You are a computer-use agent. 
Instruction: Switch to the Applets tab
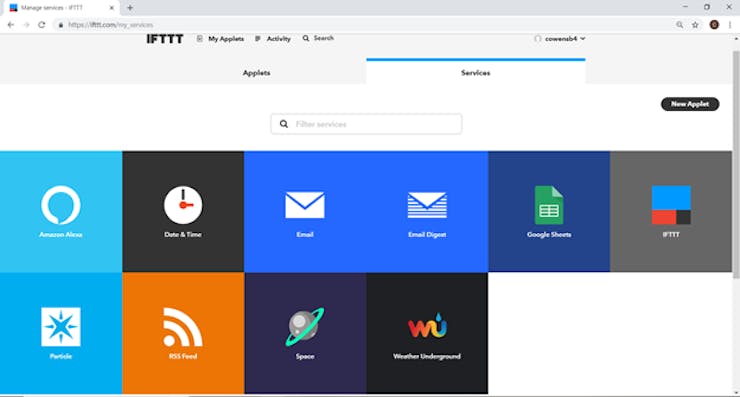[x=256, y=73]
